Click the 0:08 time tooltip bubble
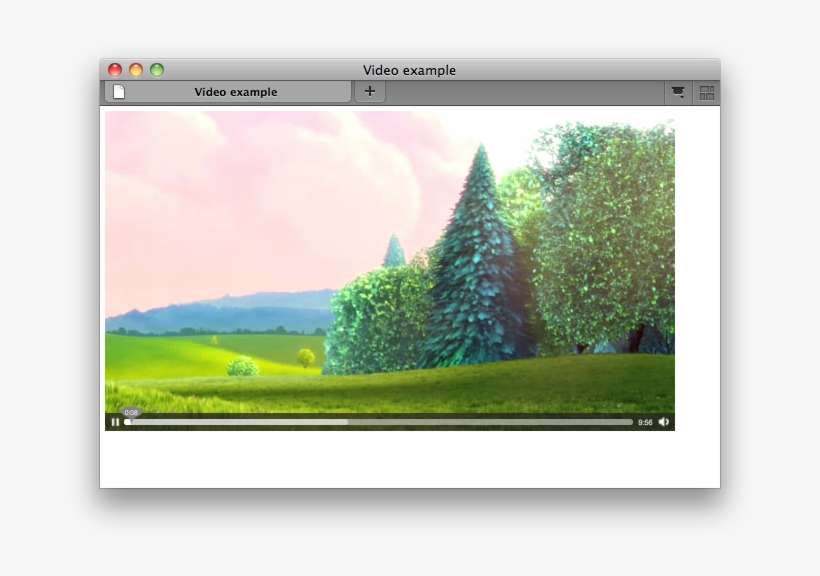820x576 pixels. point(130,410)
